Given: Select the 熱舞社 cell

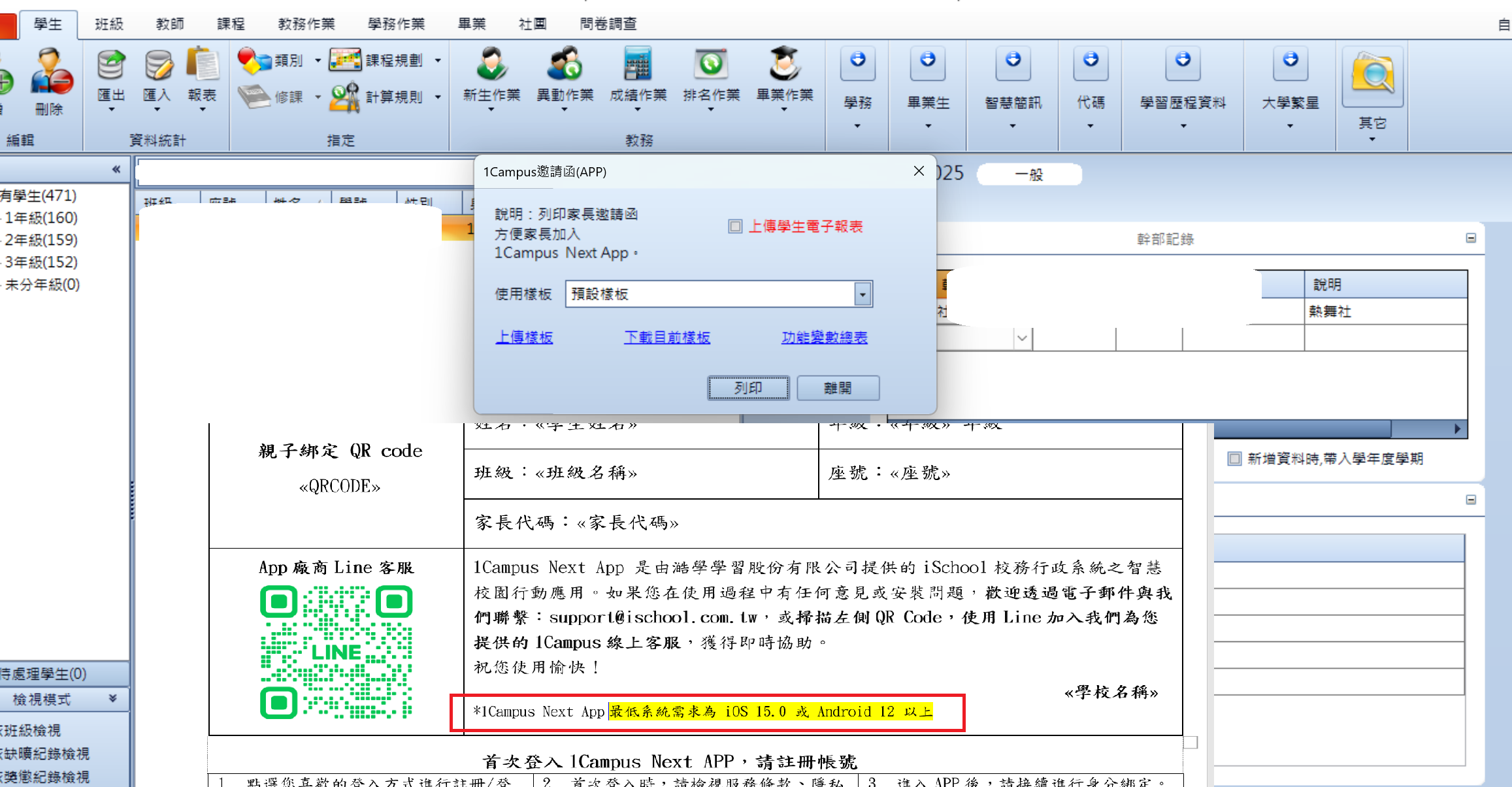Looking at the screenshot, I should [x=1386, y=312].
